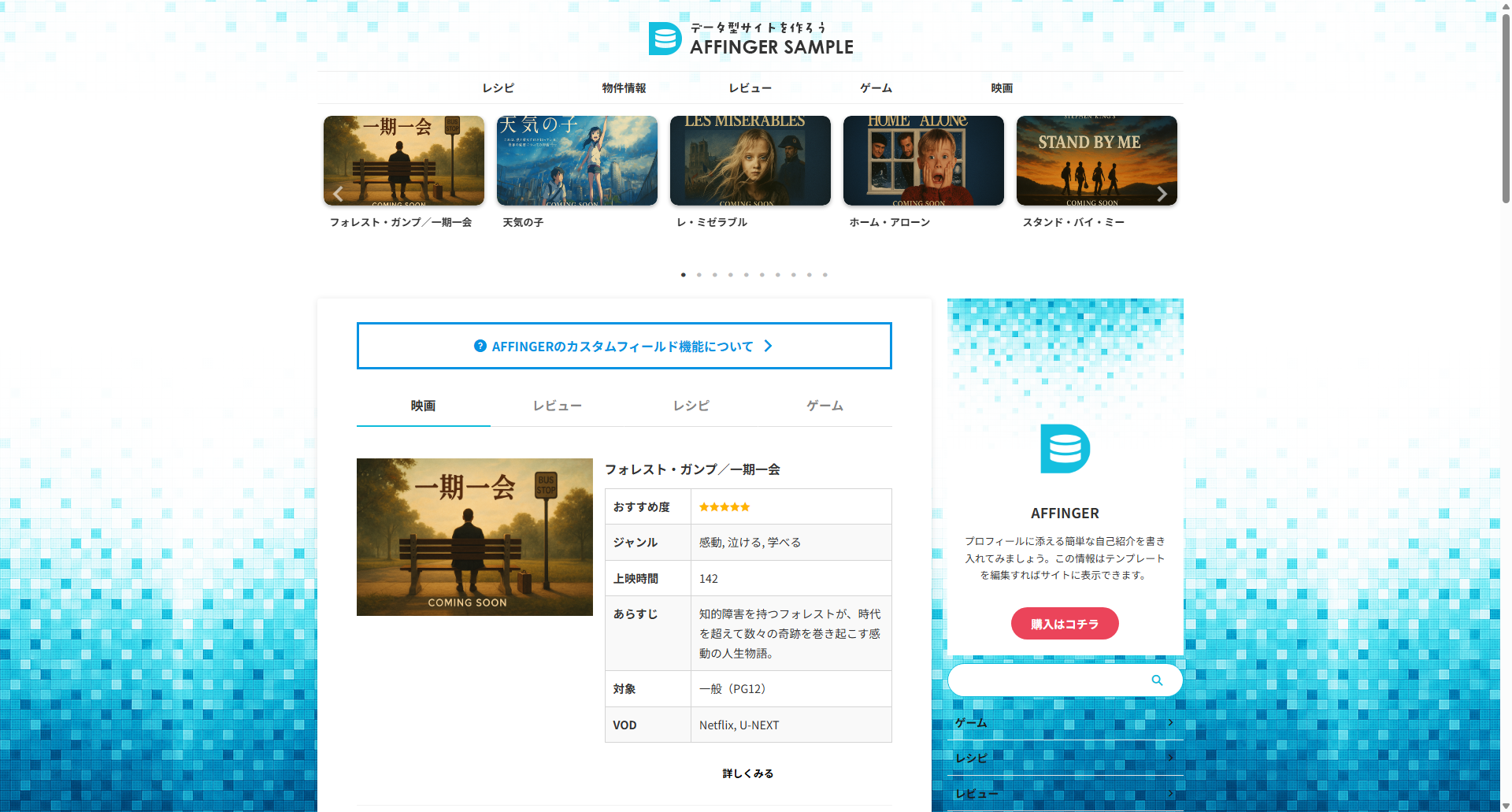Screen dimensions: 1512x812
Task: Select the seventh carousel pagination dot
Action: [778, 275]
